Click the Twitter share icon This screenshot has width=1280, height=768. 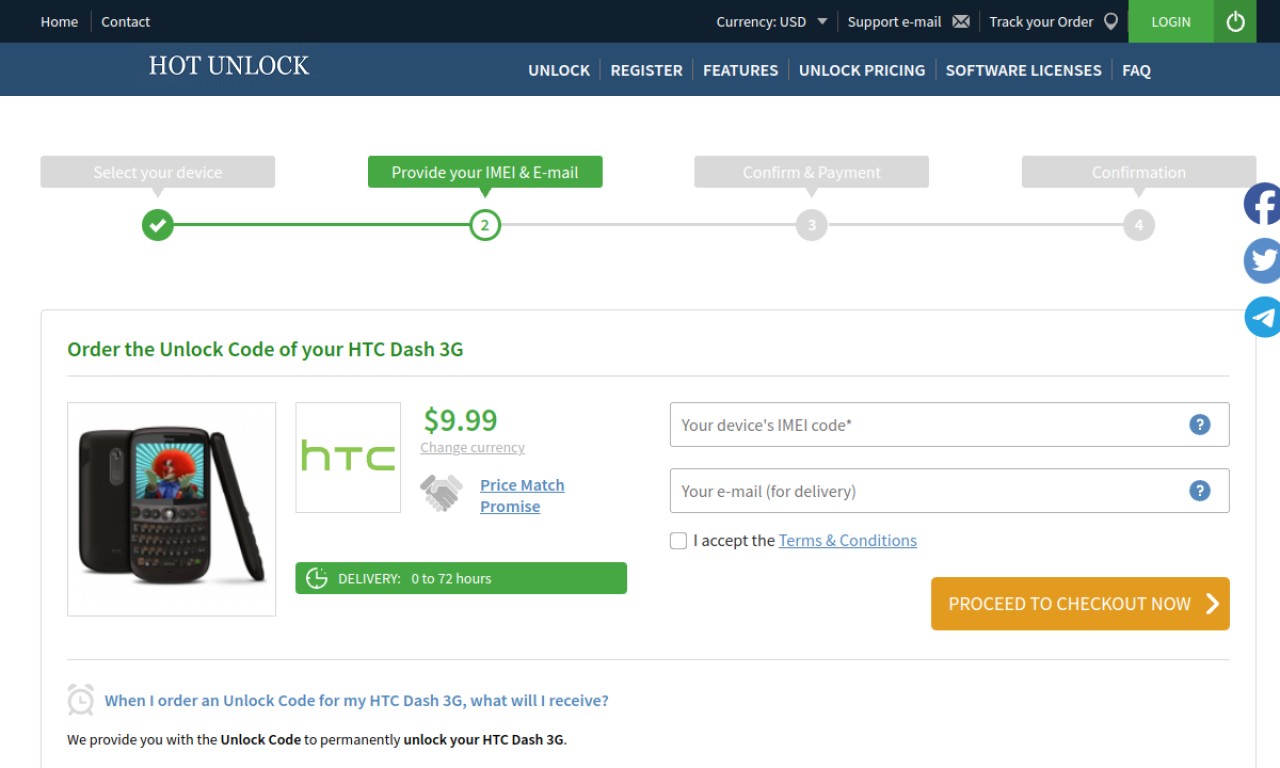click(x=1262, y=260)
